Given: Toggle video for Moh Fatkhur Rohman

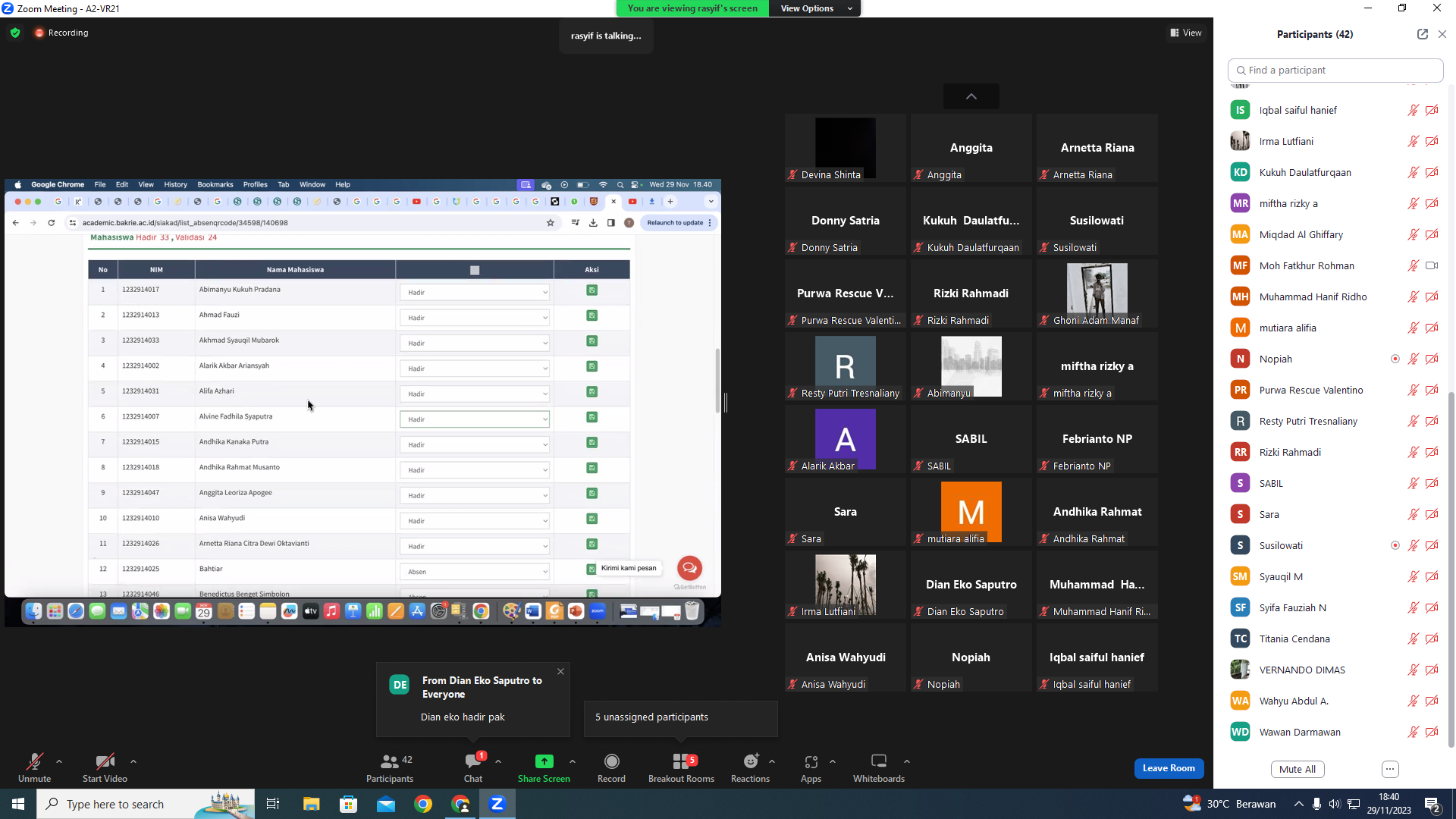Looking at the screenshot, I should click(1432, 265).
